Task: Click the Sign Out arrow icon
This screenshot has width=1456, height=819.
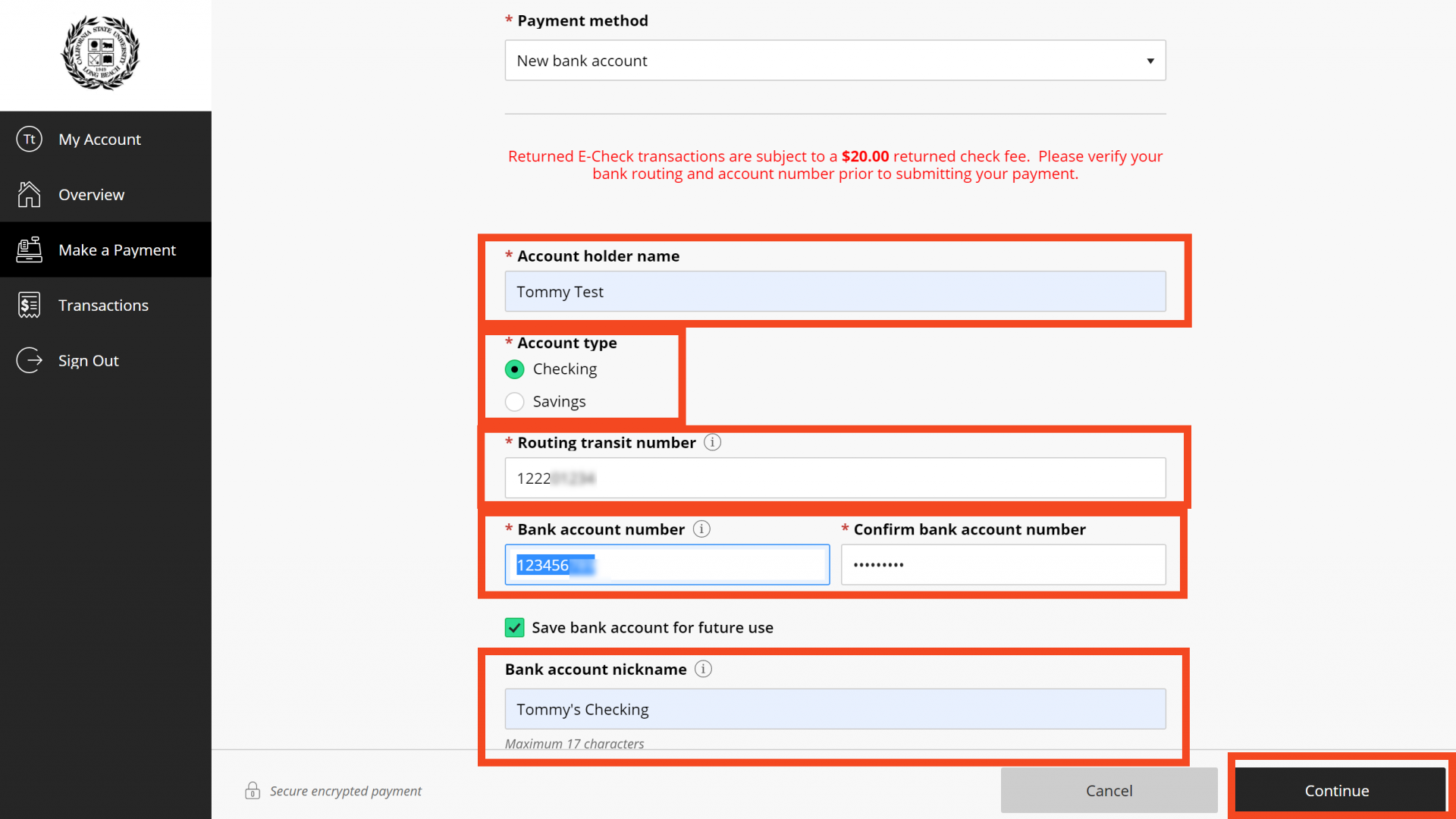Action: [29, 361]
